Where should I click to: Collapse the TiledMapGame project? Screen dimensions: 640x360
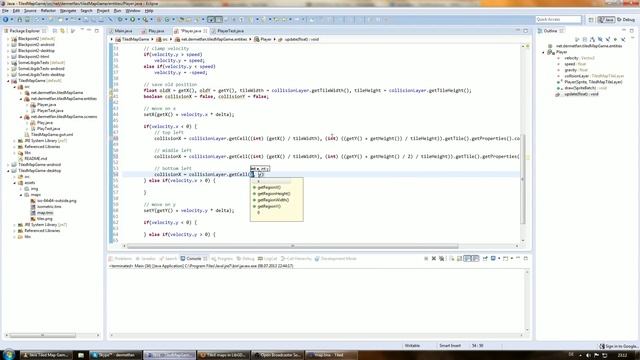coord(8,81)
